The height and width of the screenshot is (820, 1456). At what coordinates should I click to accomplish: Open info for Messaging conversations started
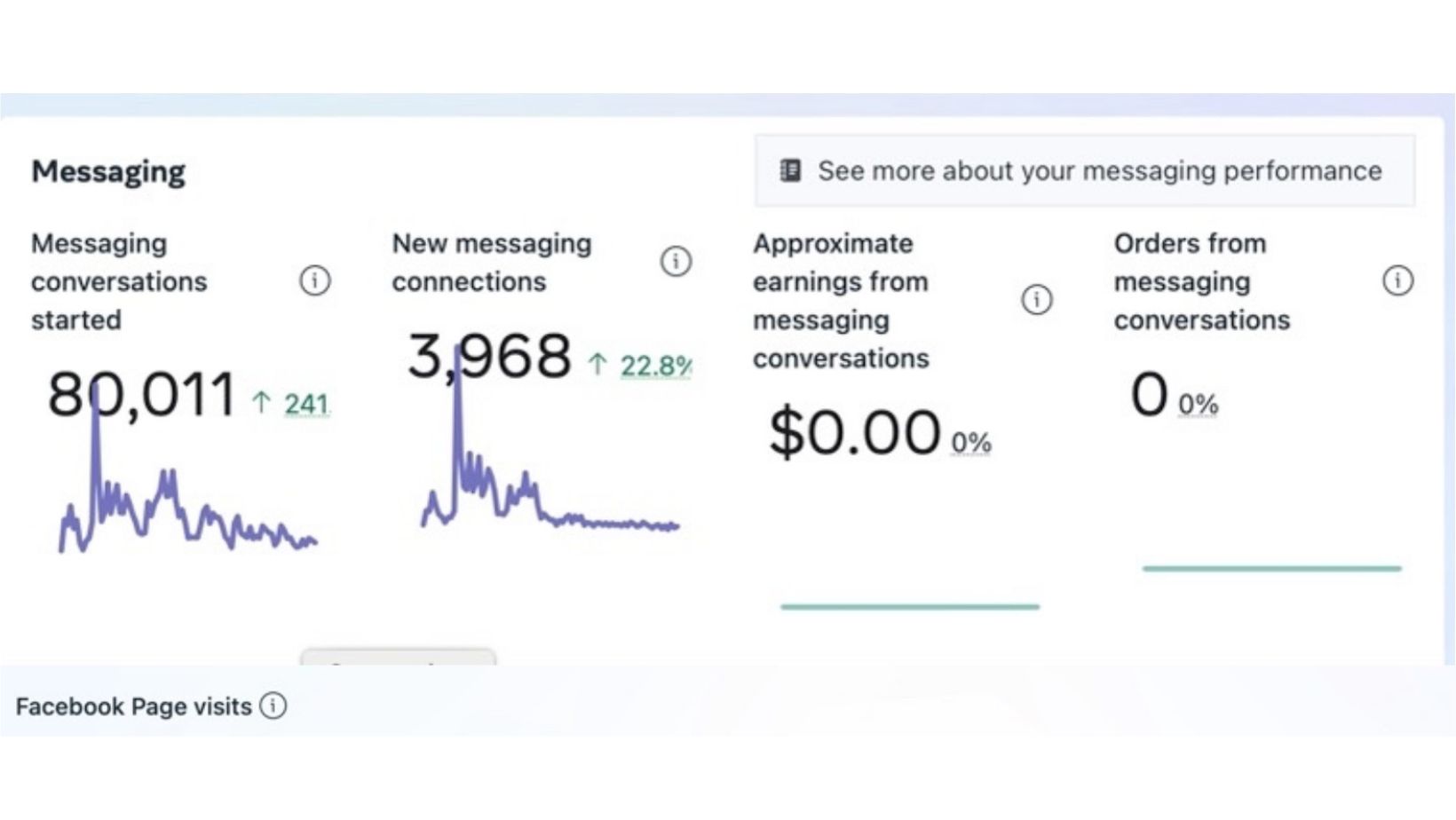coord(315,281)
